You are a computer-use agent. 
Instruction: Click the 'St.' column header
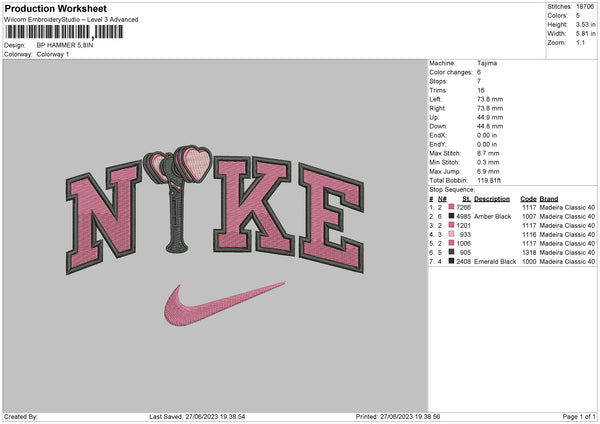pyautogui.click(x=466, y=199)
